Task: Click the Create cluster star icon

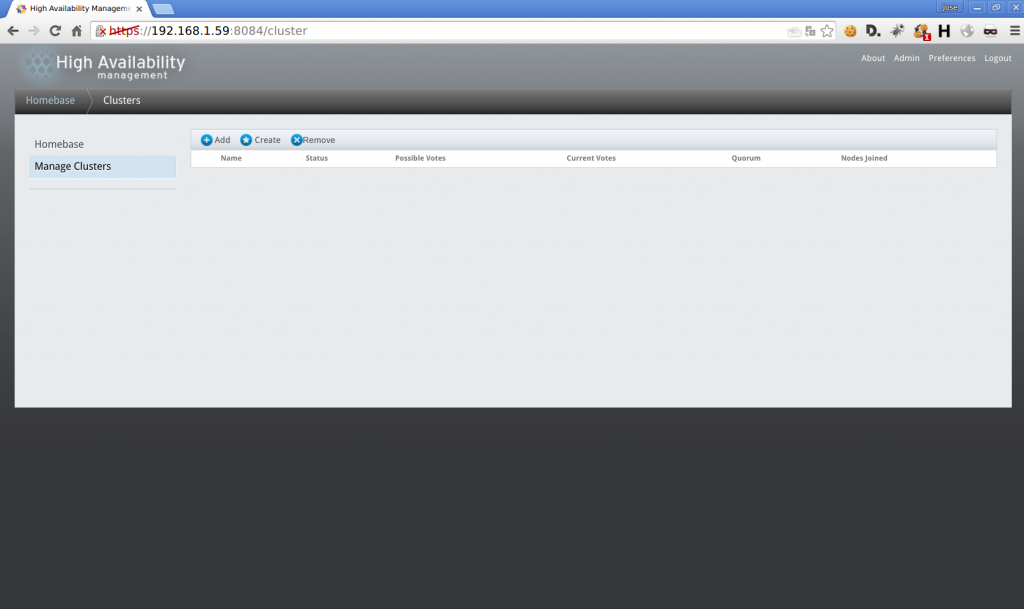Action: point(246,140)
